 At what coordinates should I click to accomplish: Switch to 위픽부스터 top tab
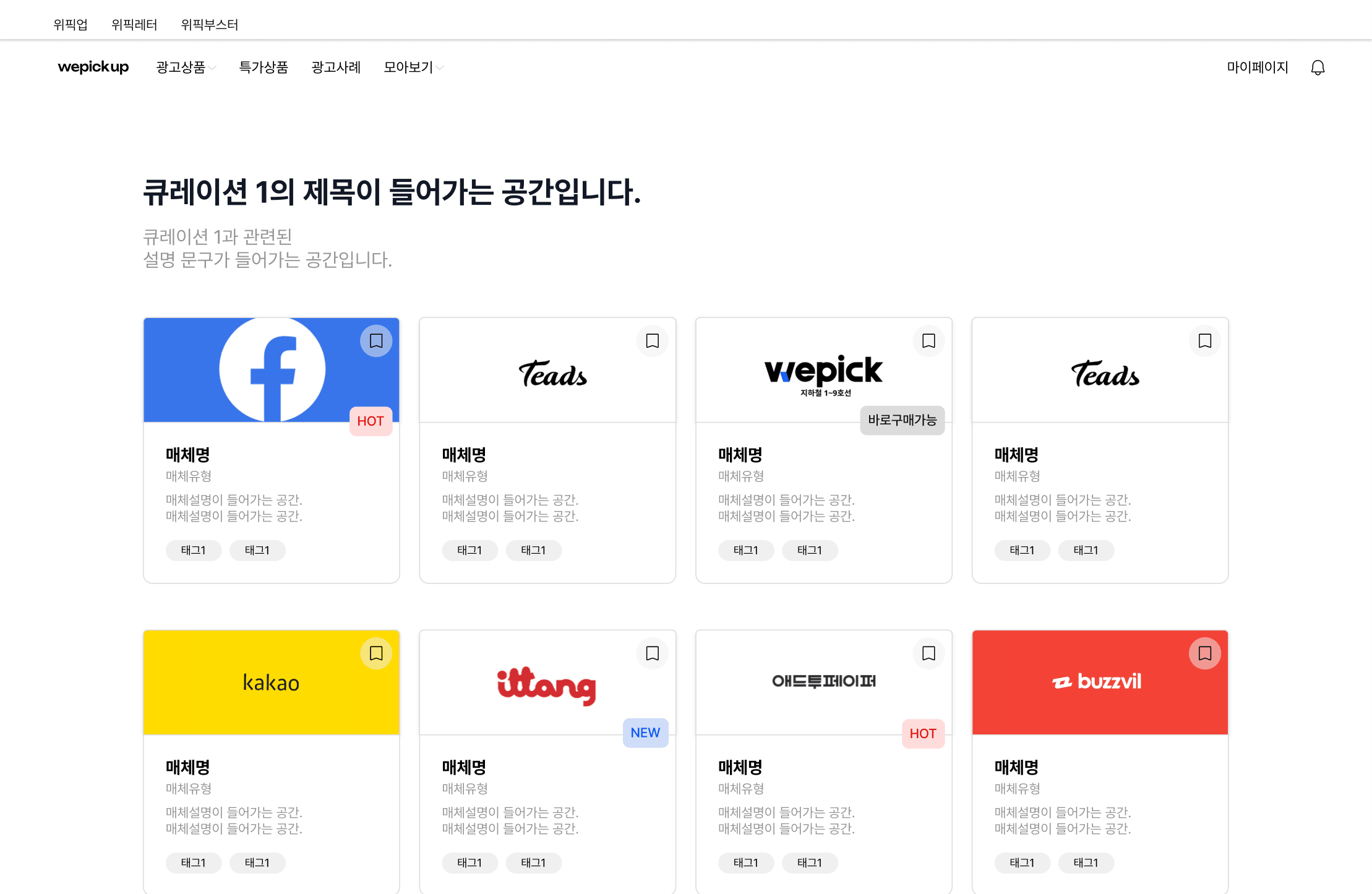click(210, 25)
